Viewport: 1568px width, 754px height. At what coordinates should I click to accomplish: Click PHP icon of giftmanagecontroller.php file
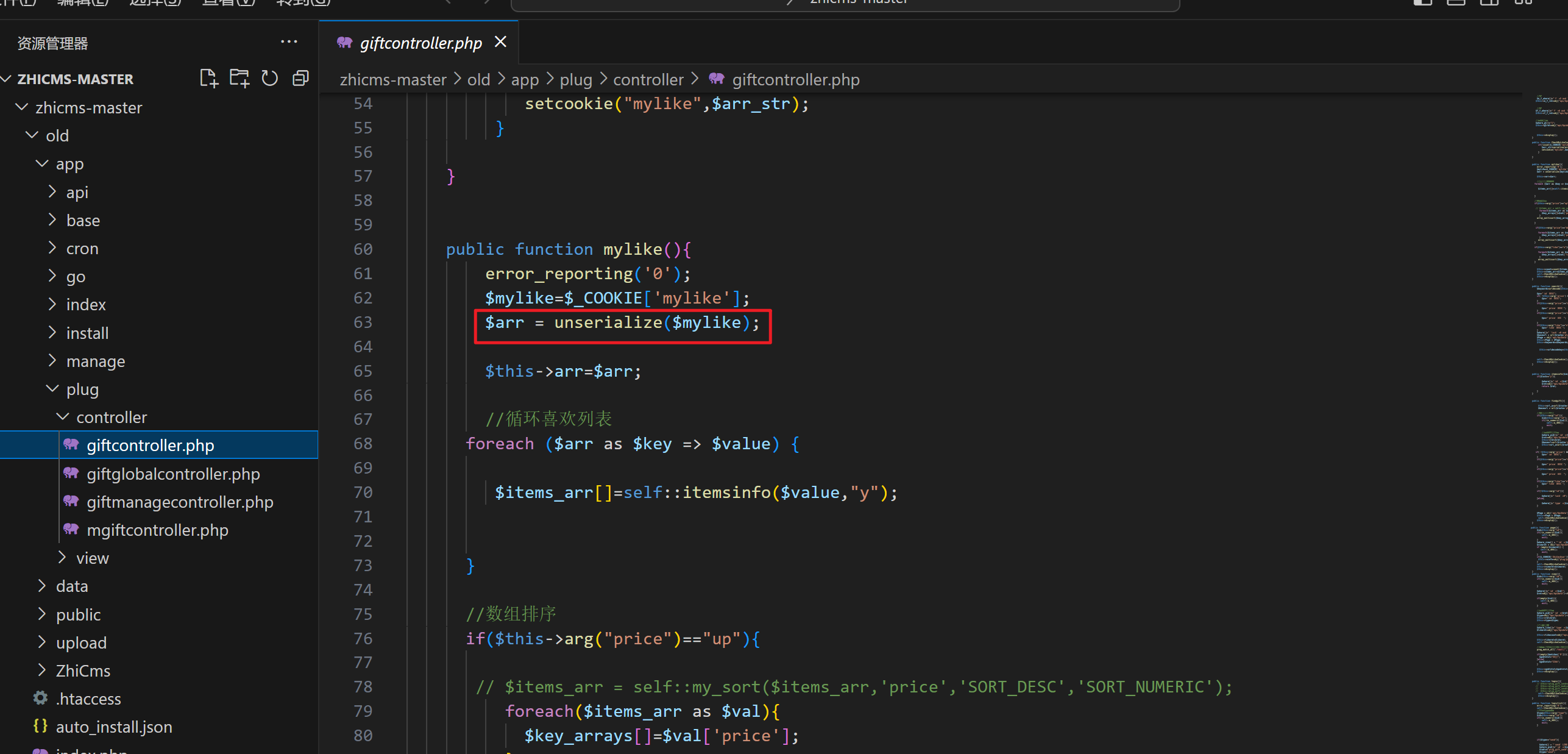pyautogui.click(x=71, y=502)
